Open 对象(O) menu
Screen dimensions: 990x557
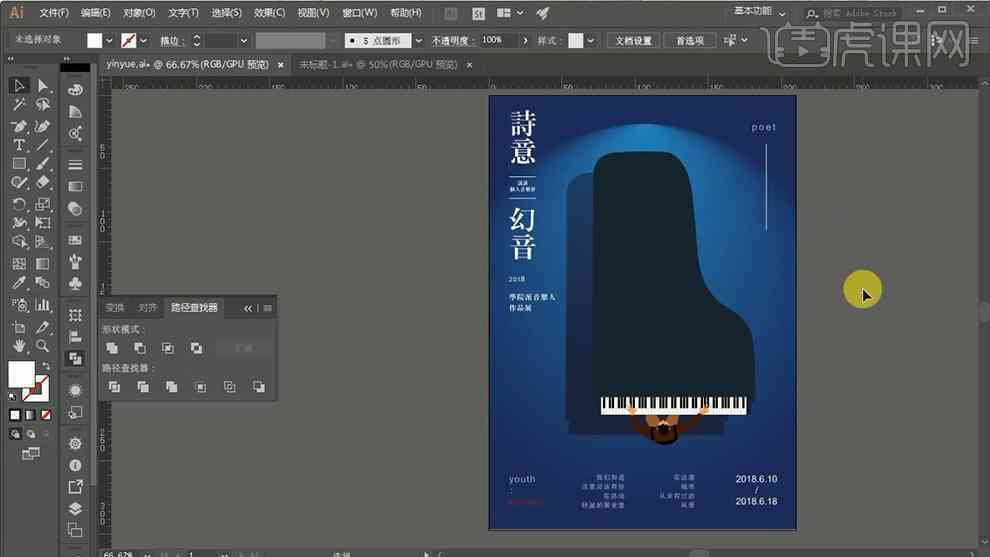click(139, 13)
